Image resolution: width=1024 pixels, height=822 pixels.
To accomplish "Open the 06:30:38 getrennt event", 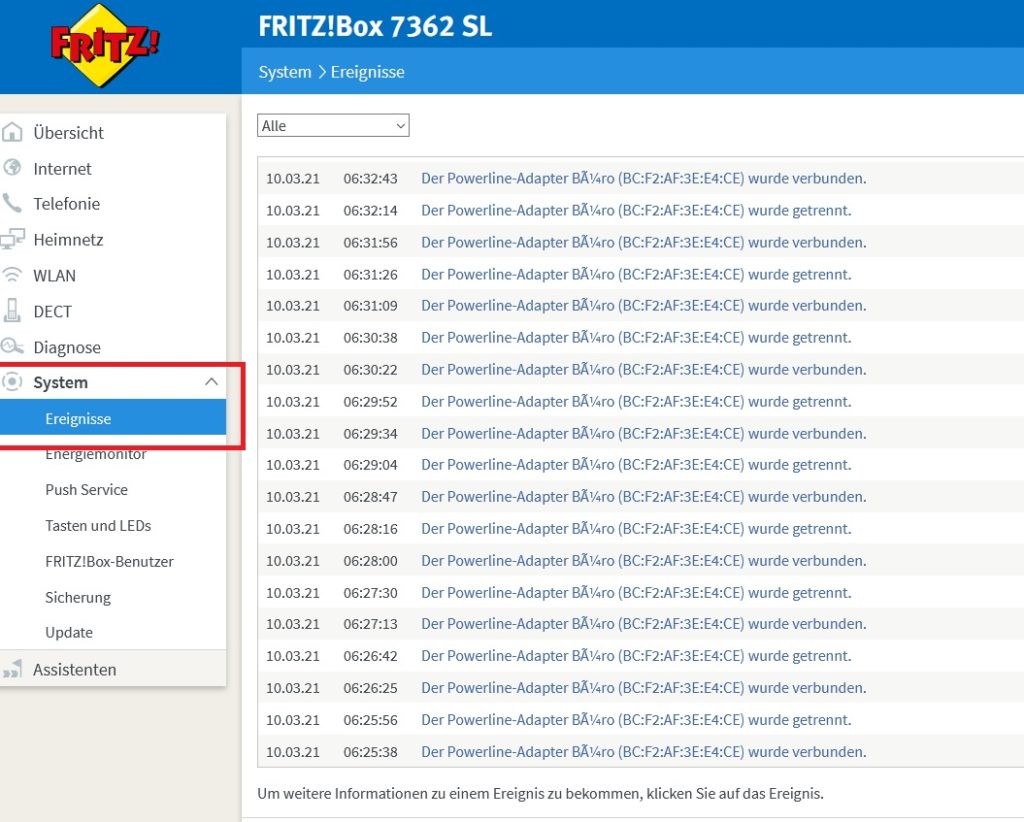I will [x=636, y=338].
